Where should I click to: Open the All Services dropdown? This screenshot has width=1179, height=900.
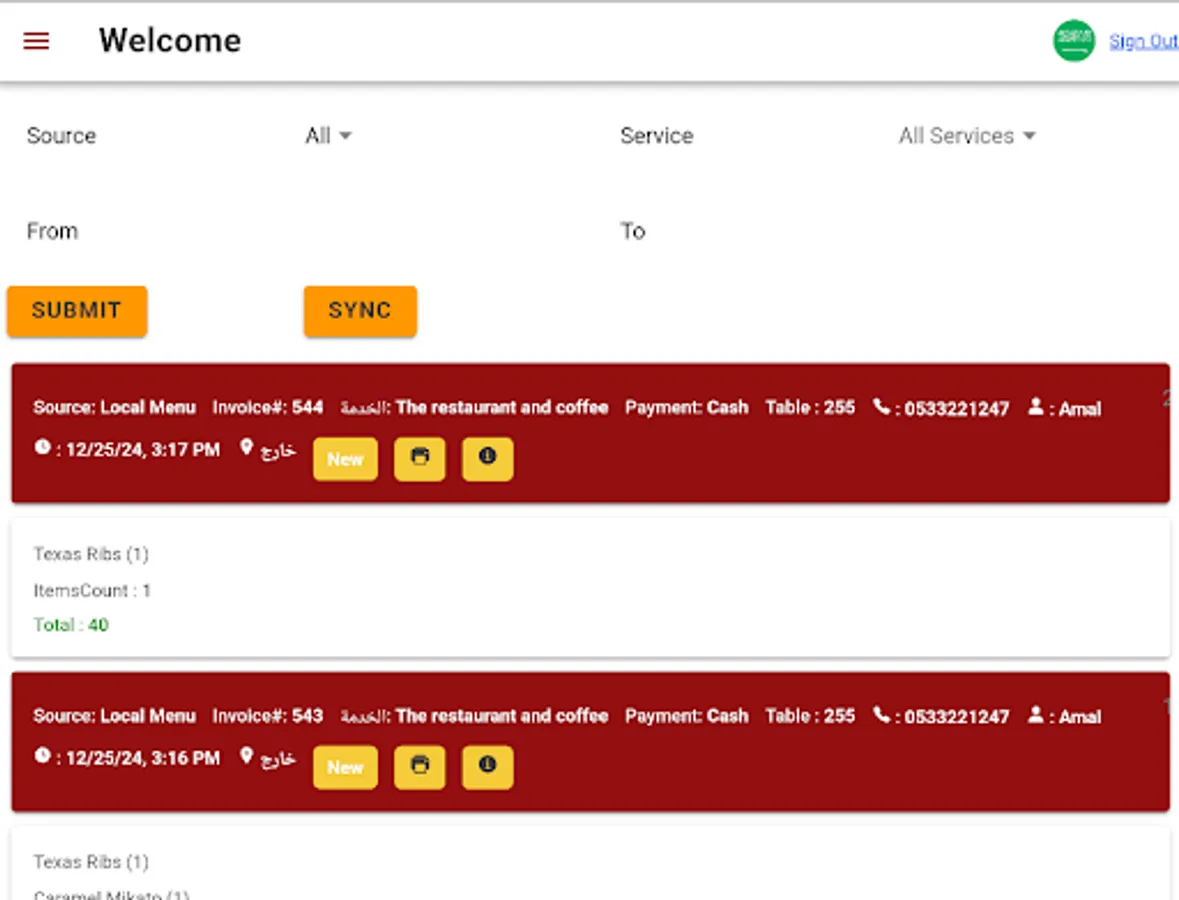pos(967,135)
